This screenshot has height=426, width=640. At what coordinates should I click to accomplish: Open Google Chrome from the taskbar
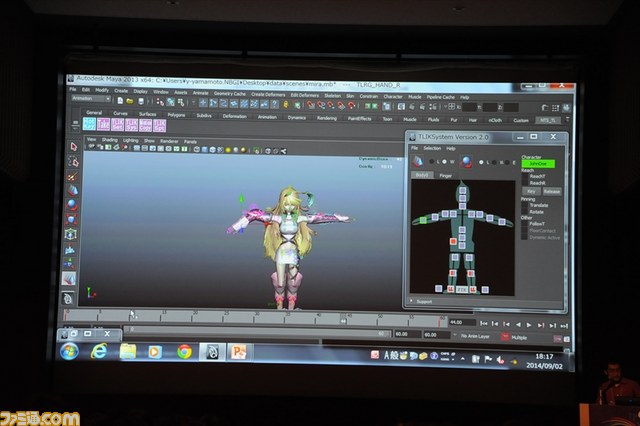184,352
